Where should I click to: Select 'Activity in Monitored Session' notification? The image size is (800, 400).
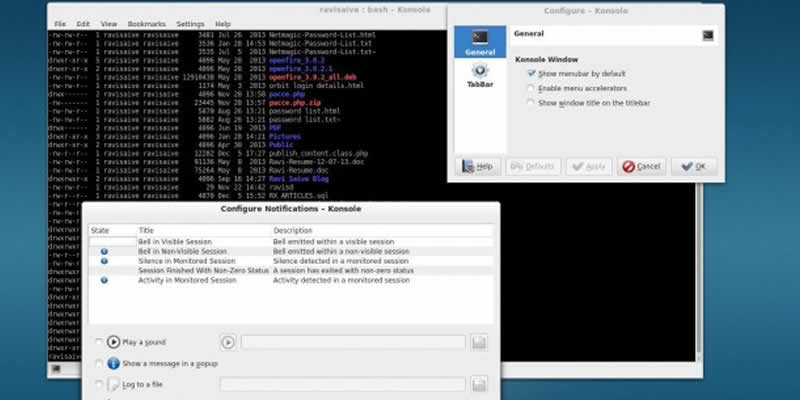click(x=291, y=280)
